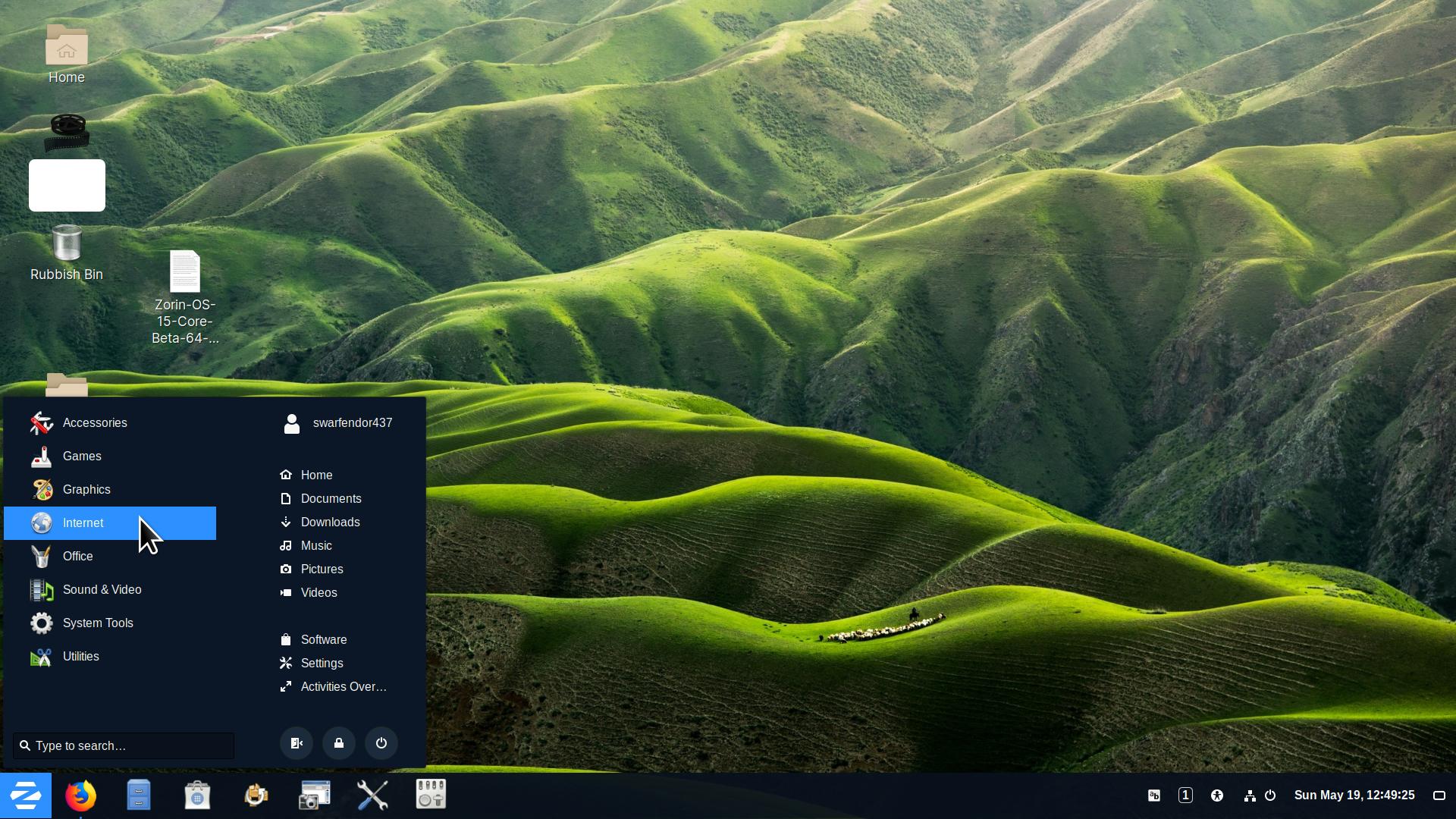This screenshot has height=819, width=1456.
Task: Open the wrench-and-screwdriver settings icon
Action: point(372,795)
